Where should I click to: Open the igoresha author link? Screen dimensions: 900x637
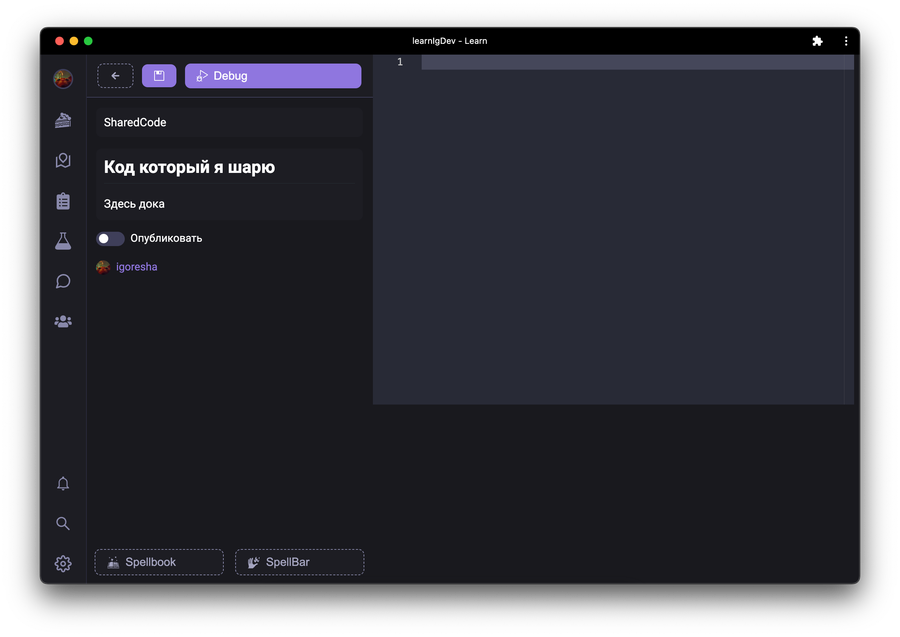coord(136,267)
